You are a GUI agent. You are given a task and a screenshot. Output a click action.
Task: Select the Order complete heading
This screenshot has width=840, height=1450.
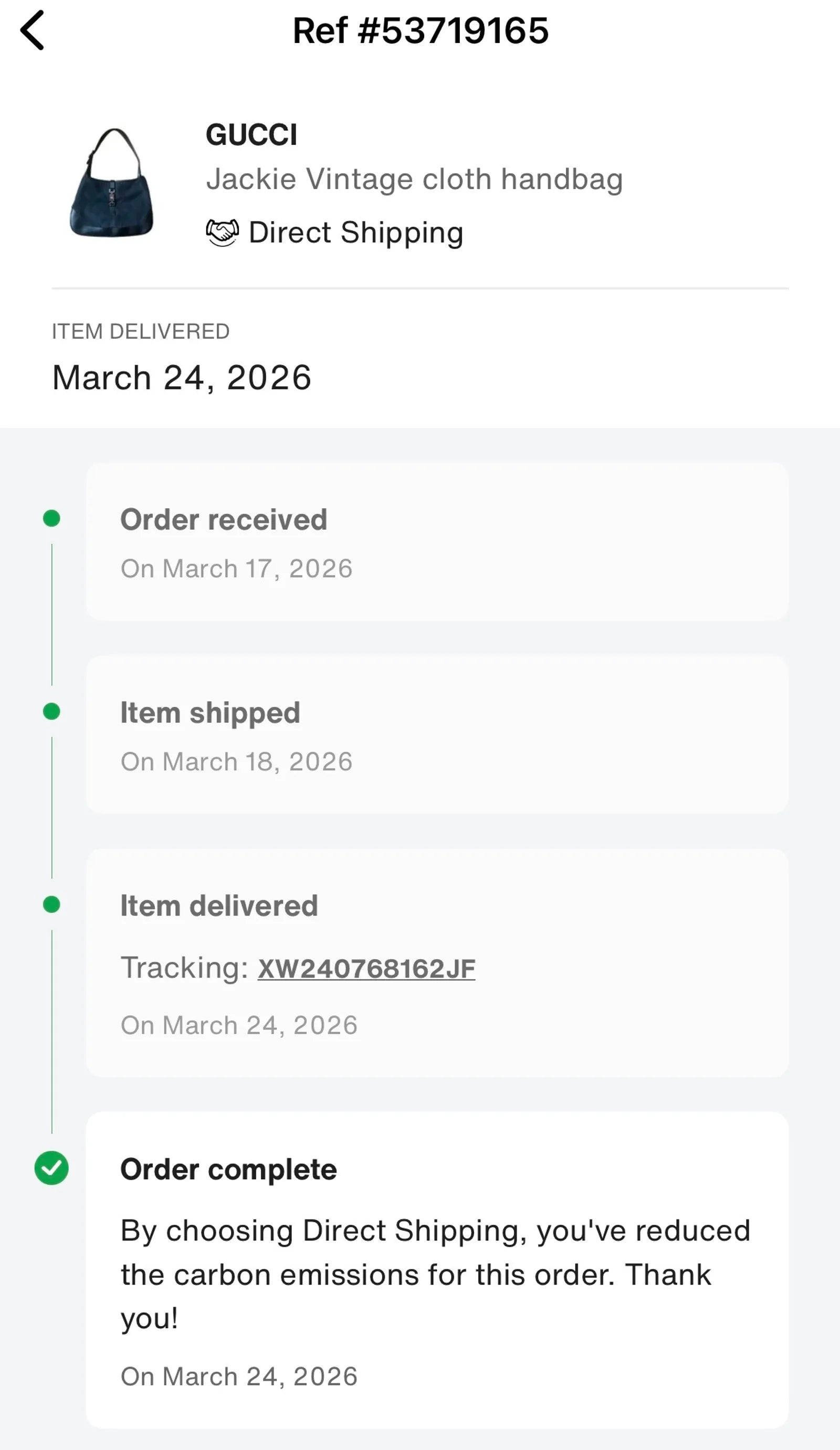click(228, 1169)
